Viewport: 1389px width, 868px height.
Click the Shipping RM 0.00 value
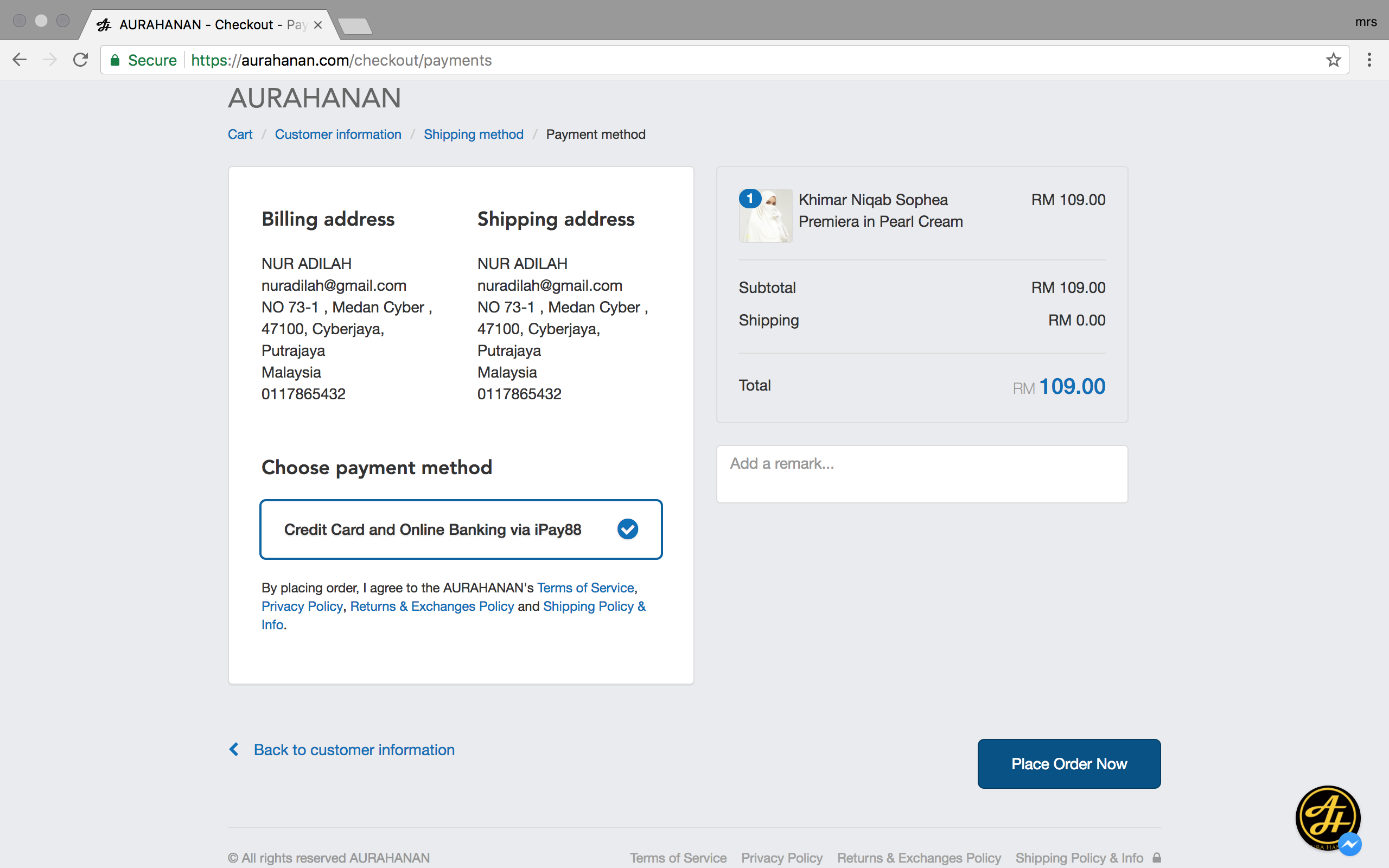pos(1077,320)
